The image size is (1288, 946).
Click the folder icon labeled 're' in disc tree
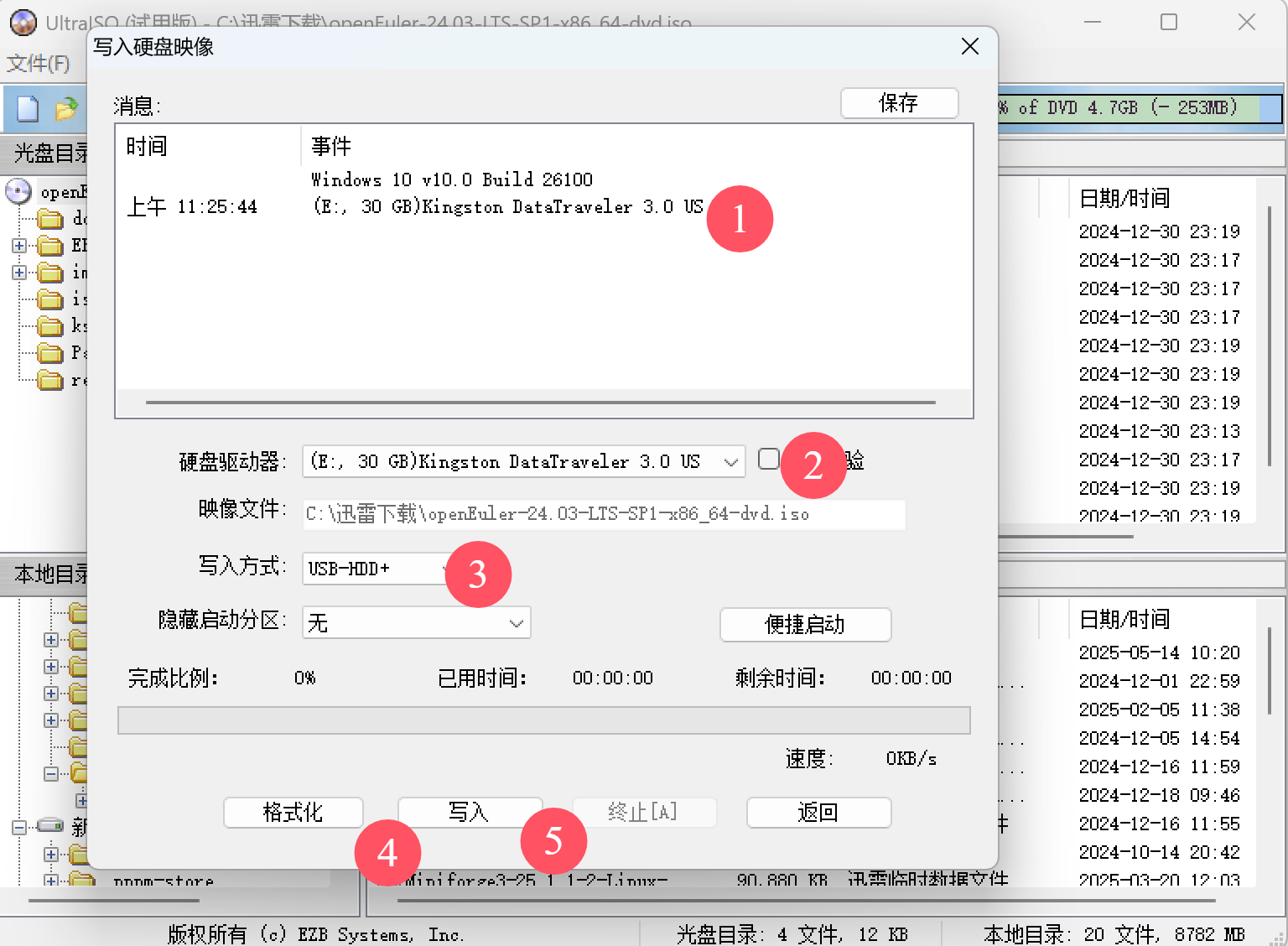point(50,380)
